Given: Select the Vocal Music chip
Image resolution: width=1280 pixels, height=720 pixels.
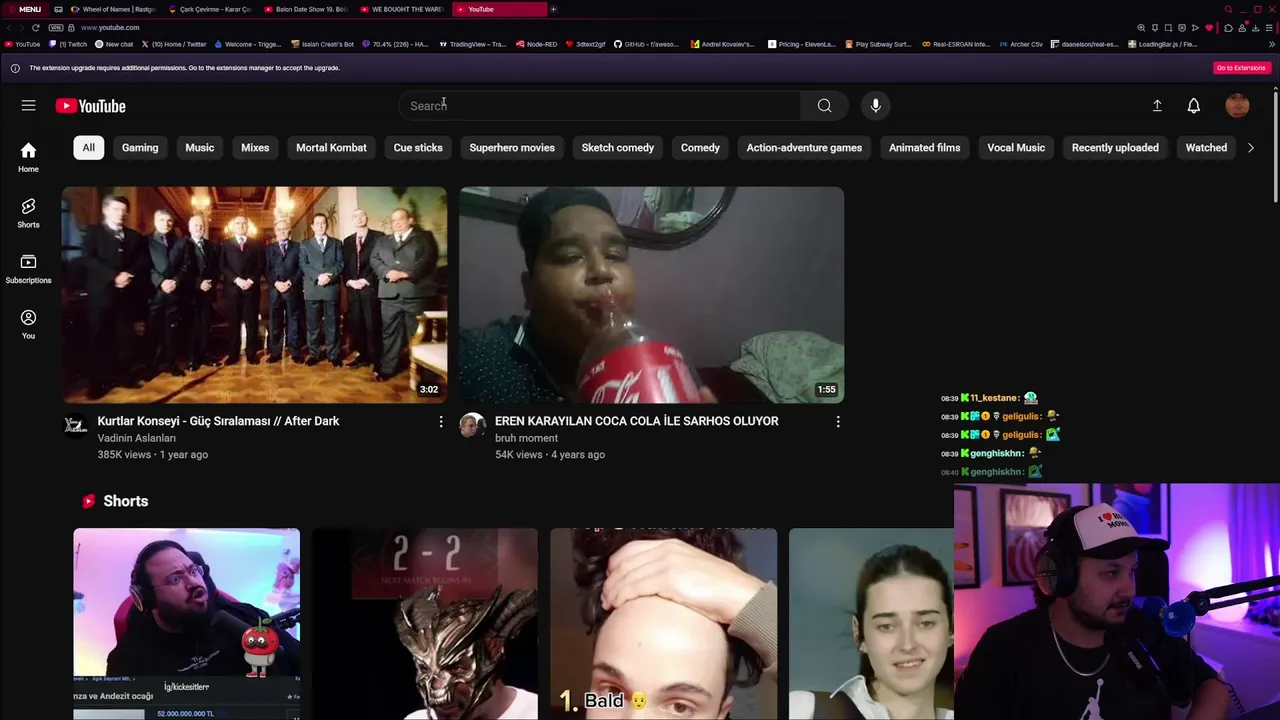Looking at the screenshot, I should point(1016,147).
